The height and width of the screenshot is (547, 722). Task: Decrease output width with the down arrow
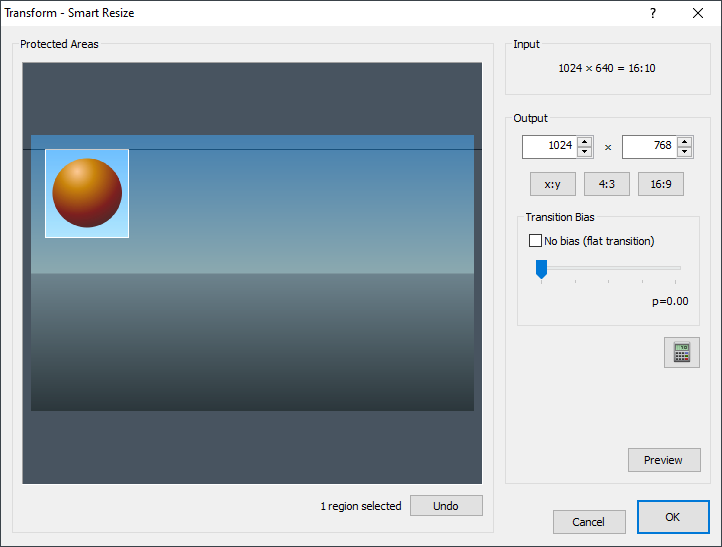[585, 152]
